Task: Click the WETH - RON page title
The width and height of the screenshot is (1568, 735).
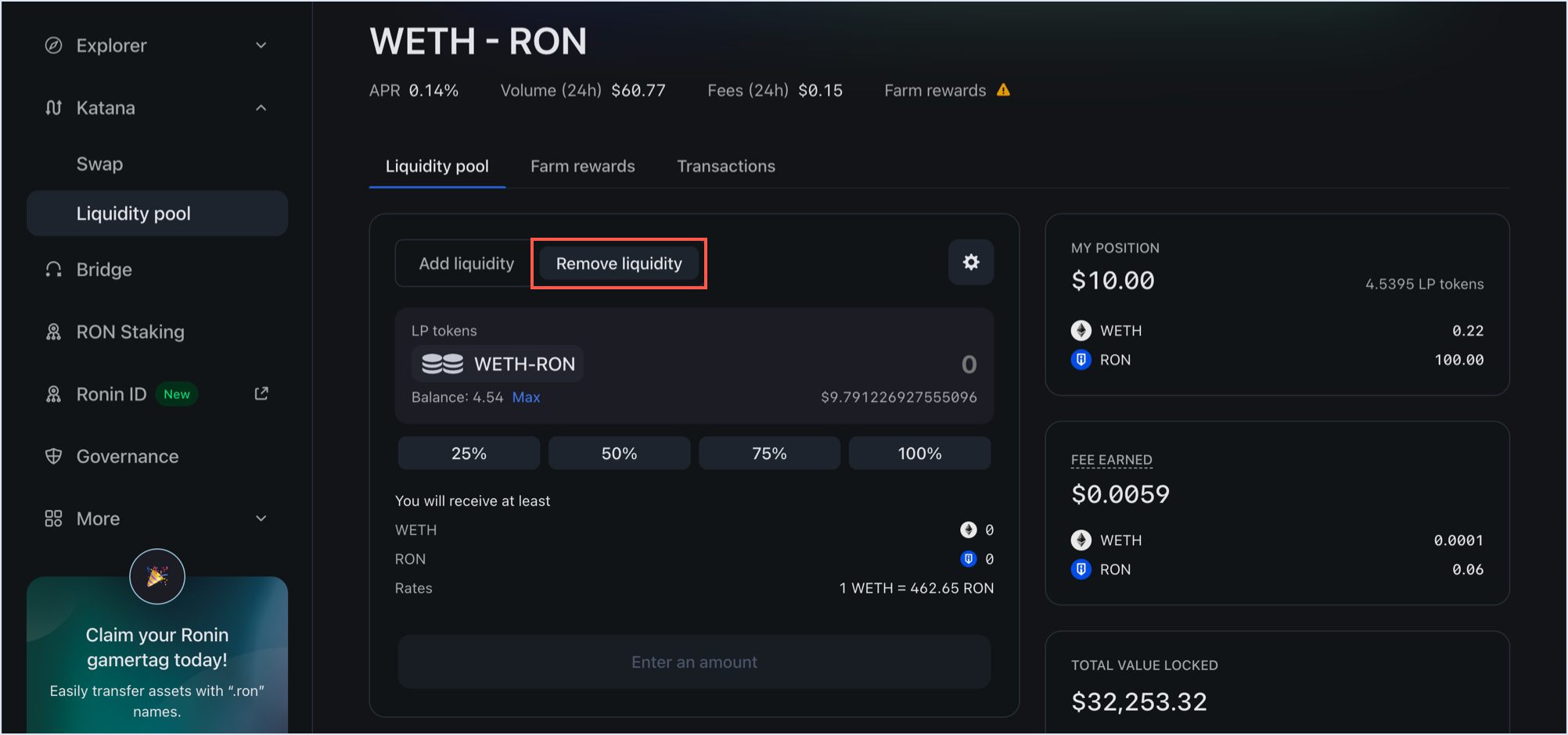Action: click(x=478, y=41)
